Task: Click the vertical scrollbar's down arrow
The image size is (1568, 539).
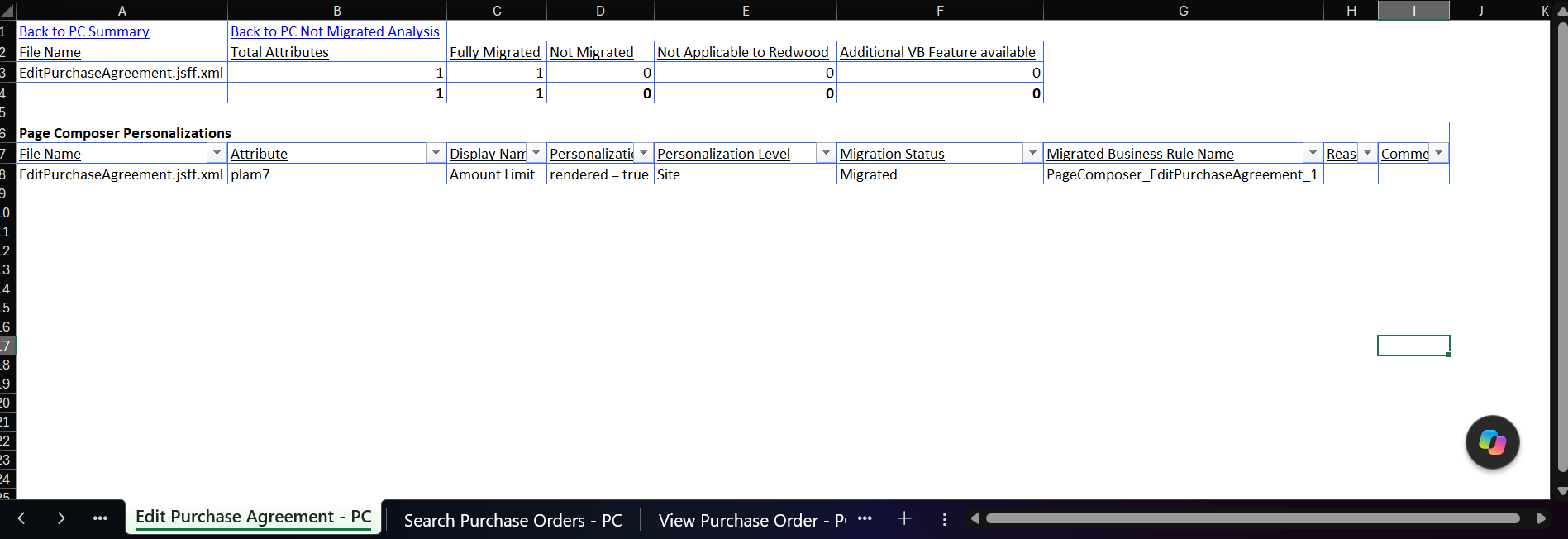Action: pyautogui.click(x=1561, y=491)
